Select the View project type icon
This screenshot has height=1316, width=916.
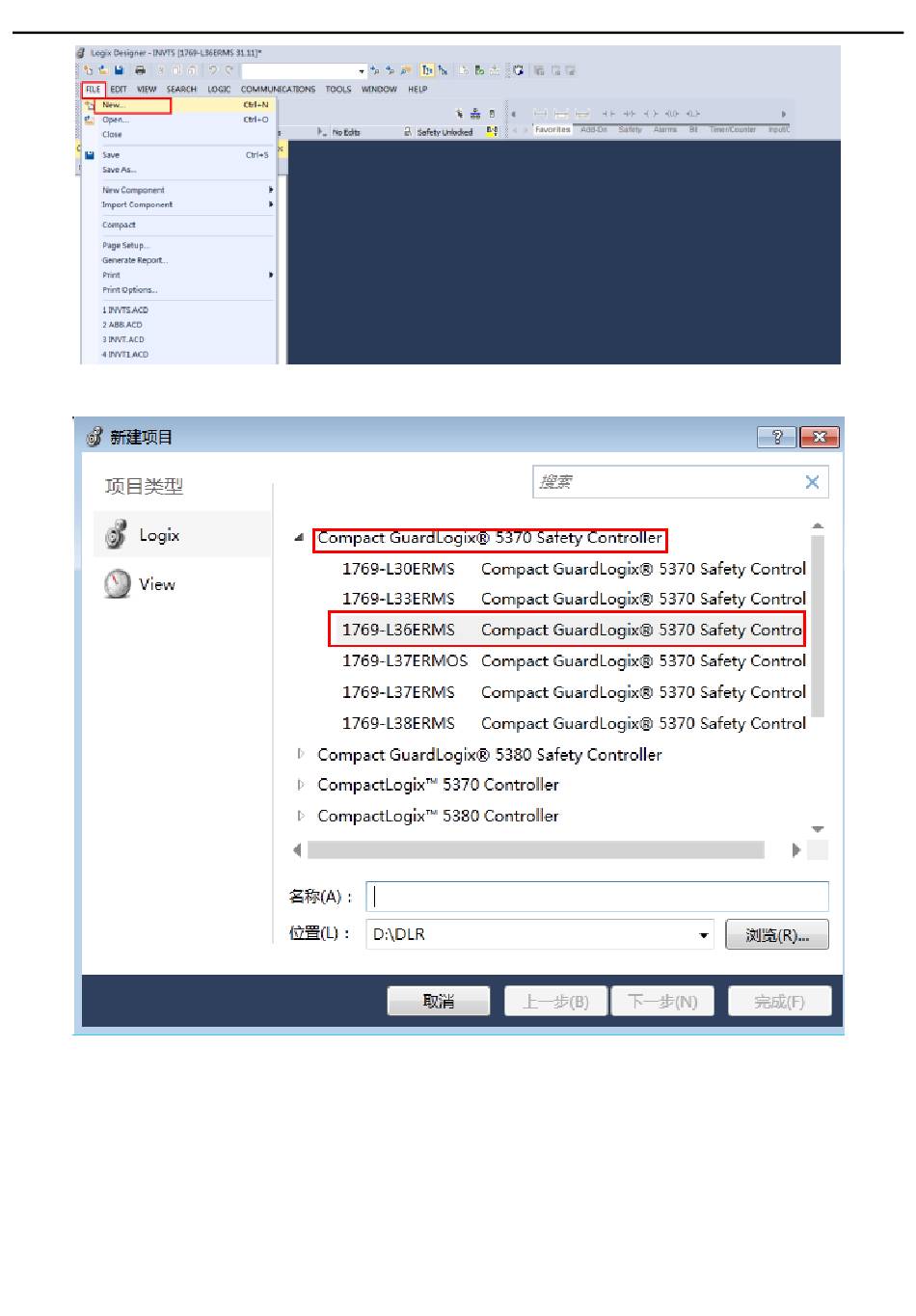click(x=117, y=583)
